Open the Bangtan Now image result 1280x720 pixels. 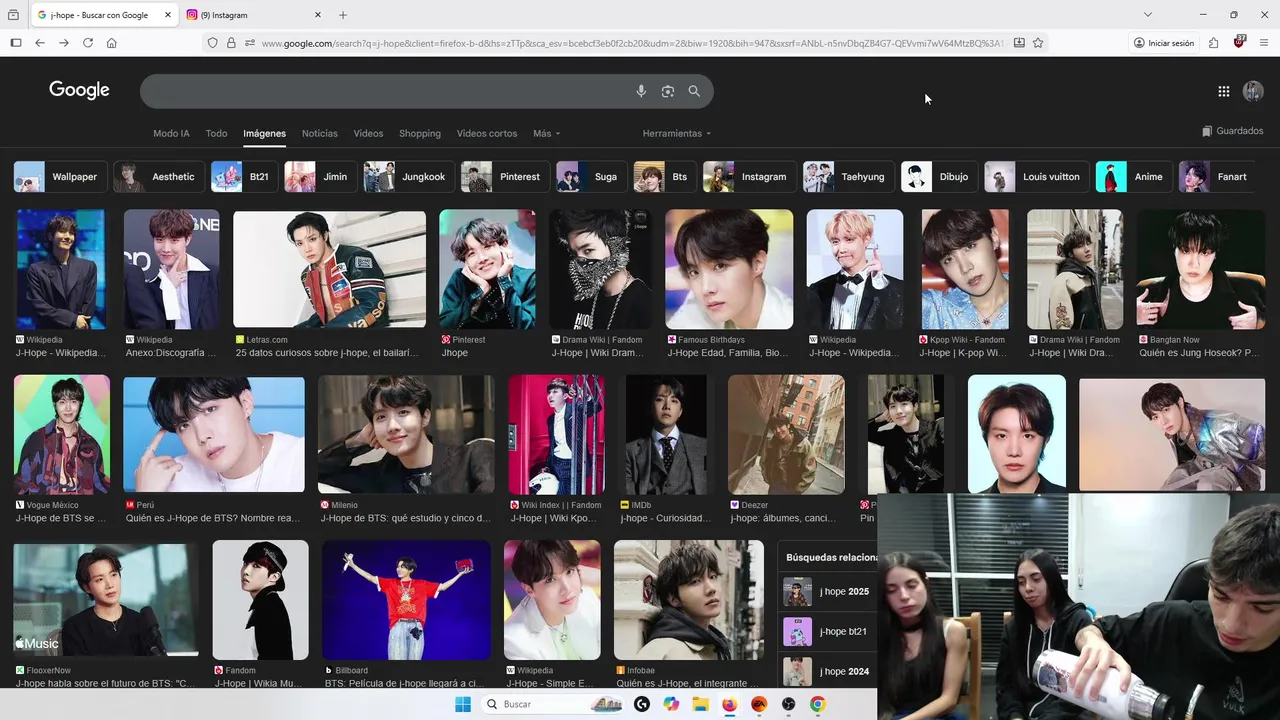1200,269
